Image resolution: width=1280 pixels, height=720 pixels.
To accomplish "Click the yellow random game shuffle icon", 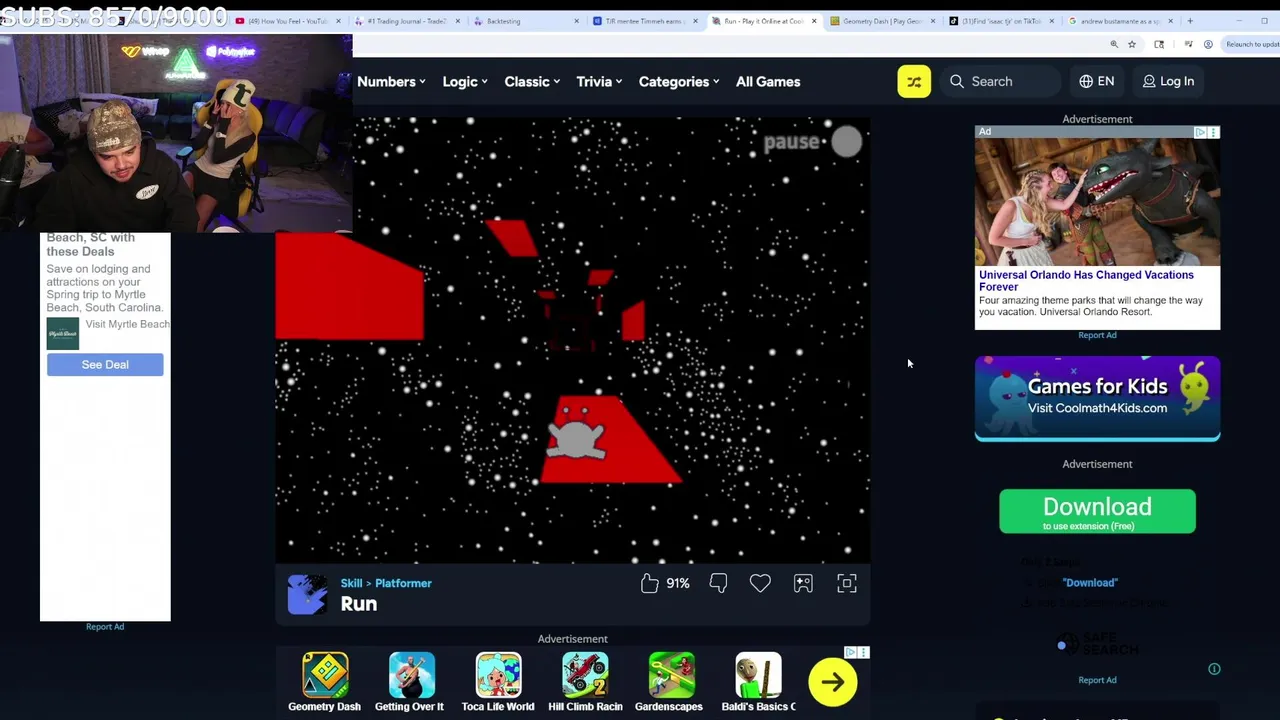I will (x=914, y=81).
